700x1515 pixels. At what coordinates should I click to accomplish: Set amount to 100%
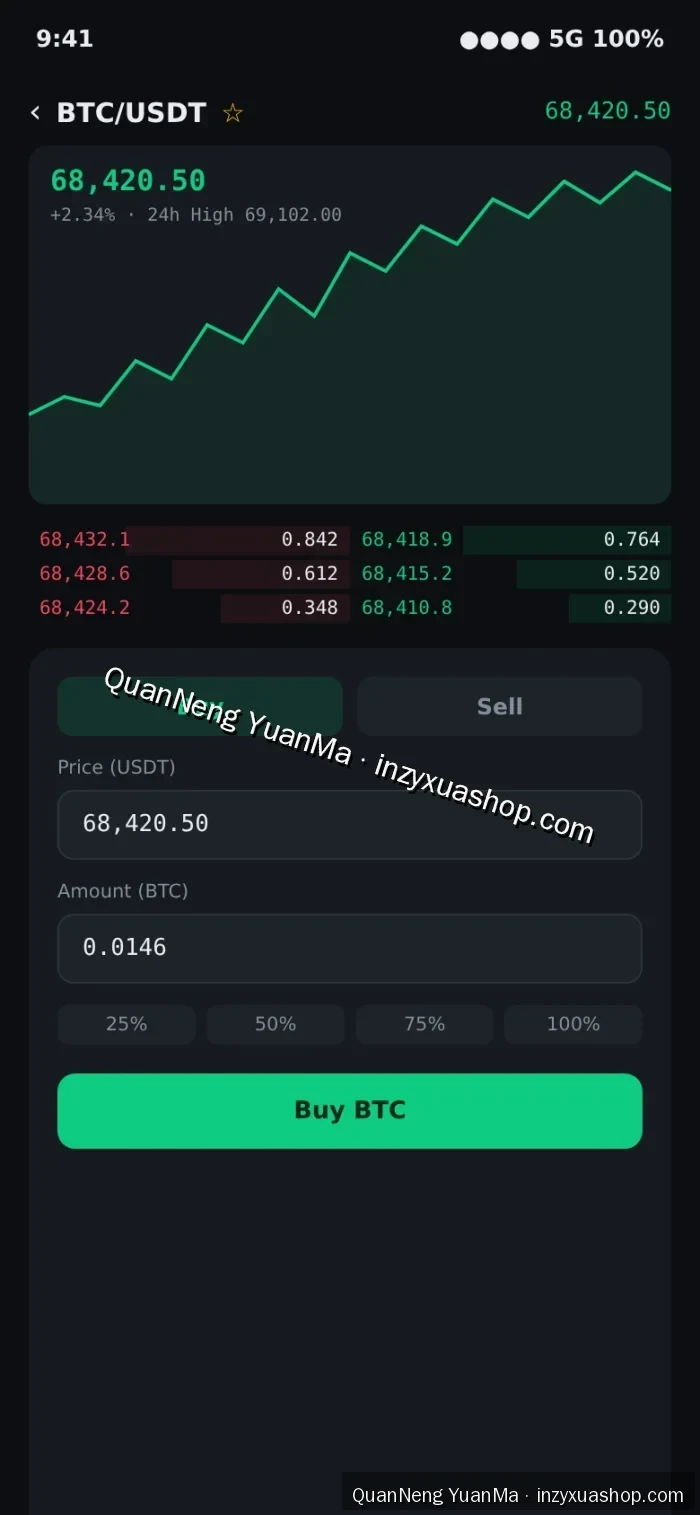(573, 1024)
